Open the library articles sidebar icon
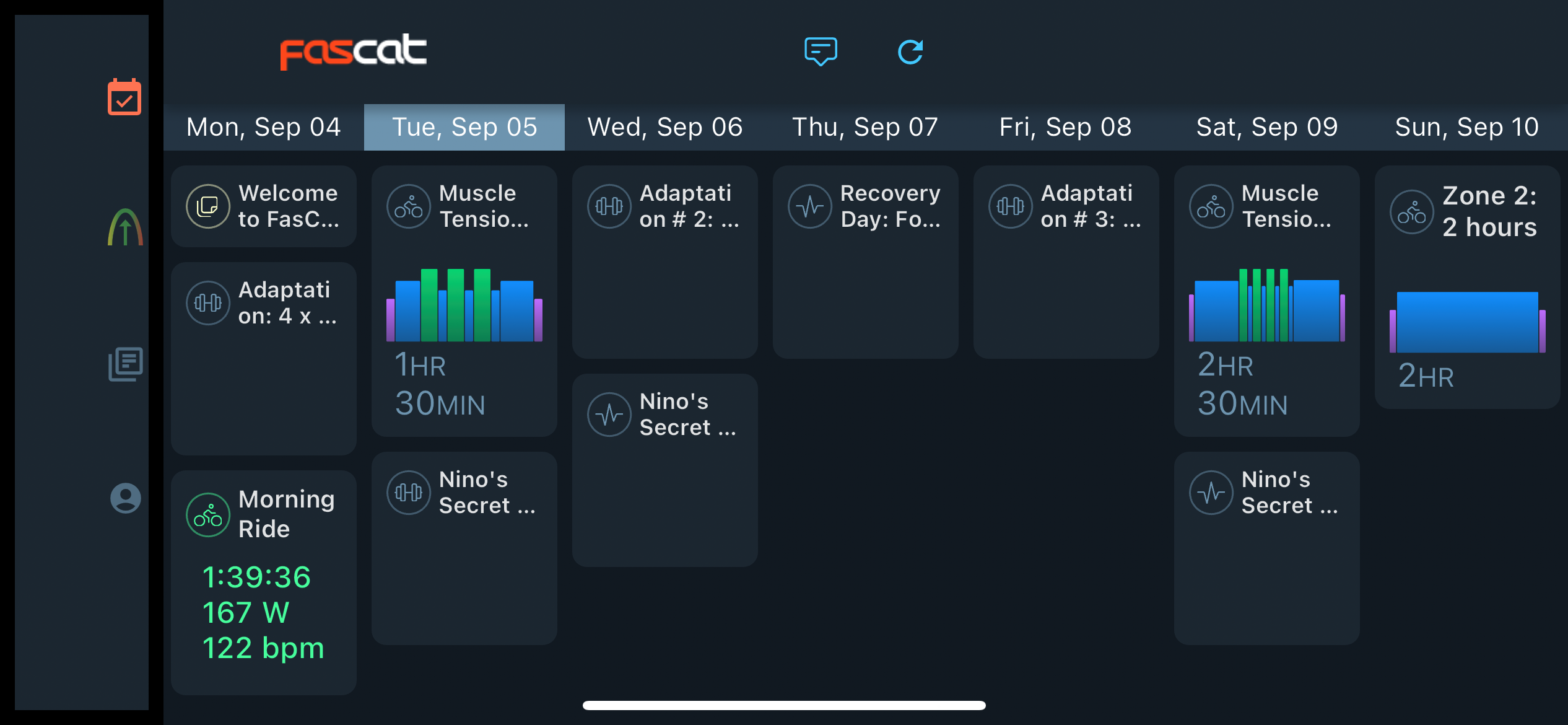Image resolution: width=1568 pixels, height=725 pixels. click(x=126, y=364)
